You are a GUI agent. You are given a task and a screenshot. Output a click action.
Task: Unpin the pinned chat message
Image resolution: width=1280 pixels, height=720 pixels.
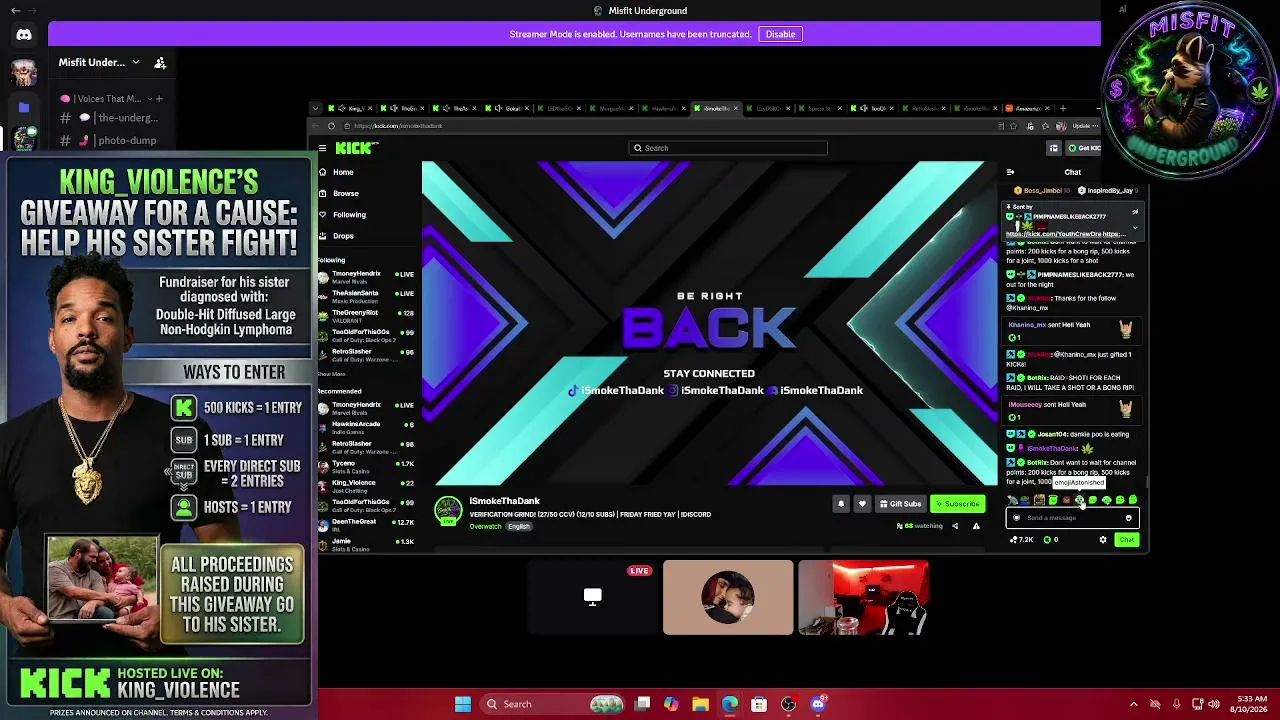point(1135,212)
